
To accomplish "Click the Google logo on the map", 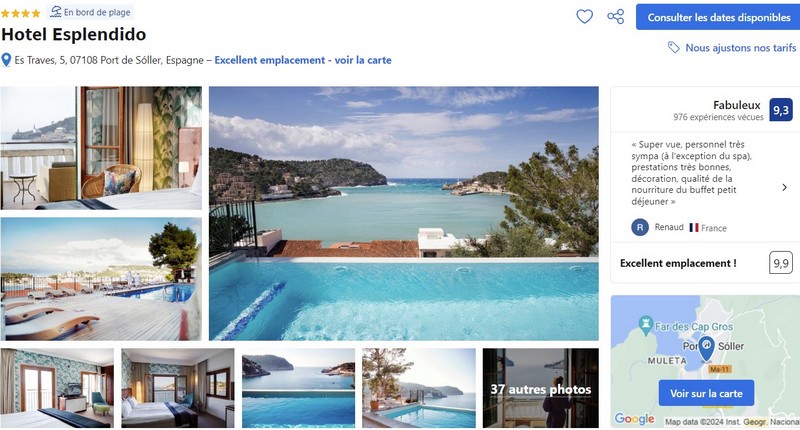I will [x=634, y=419].
